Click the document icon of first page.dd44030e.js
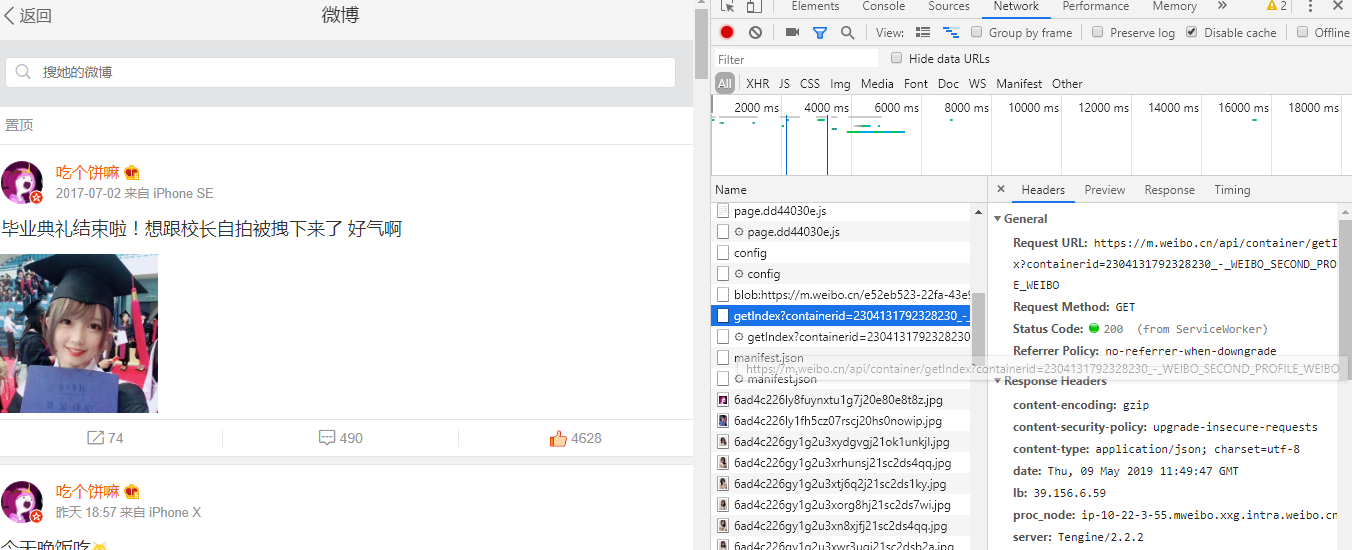Viewport: 1352px width, 550px height. click(723, 211)
